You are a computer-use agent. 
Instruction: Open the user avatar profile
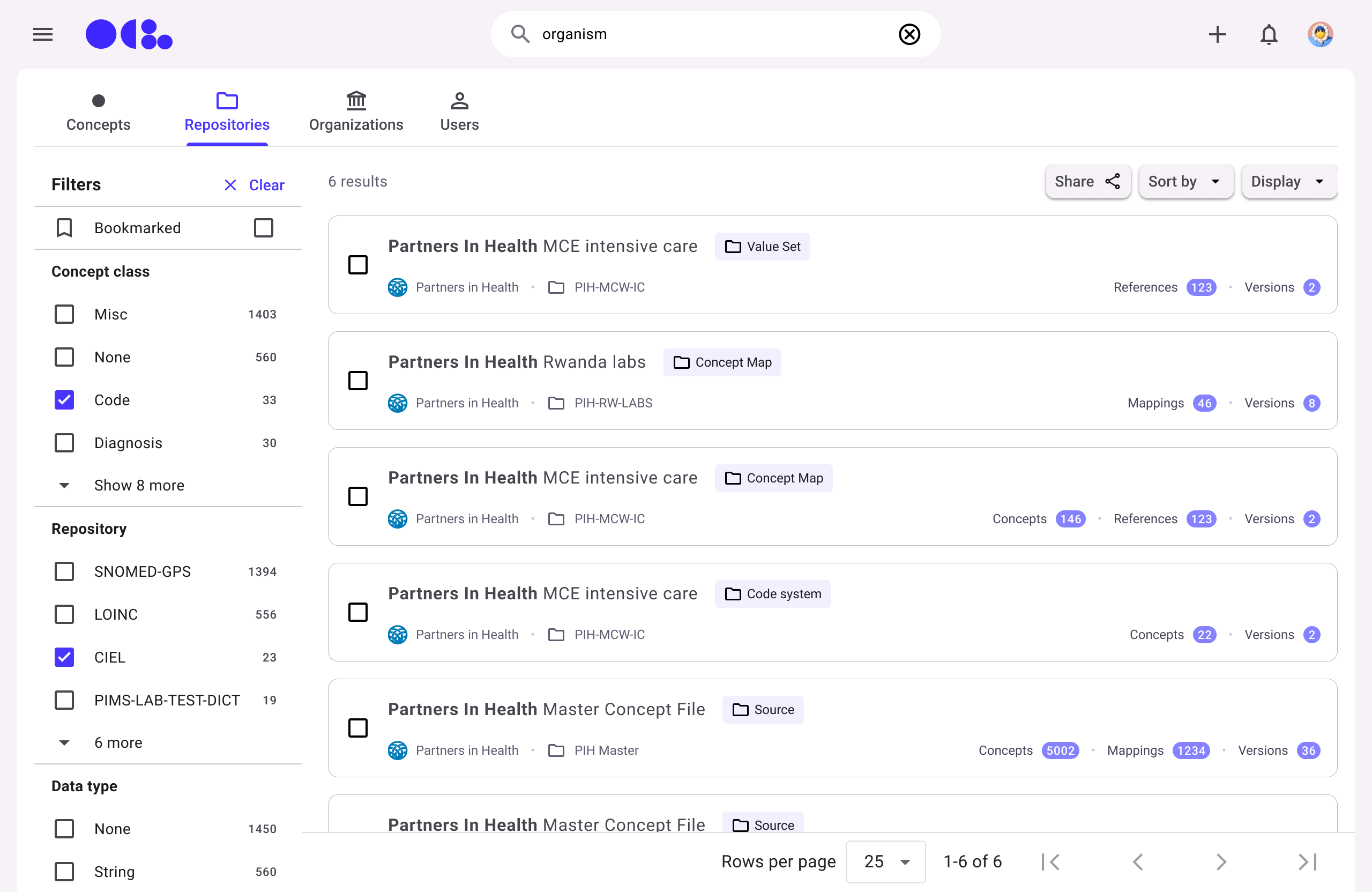(x=1319, y=35)
